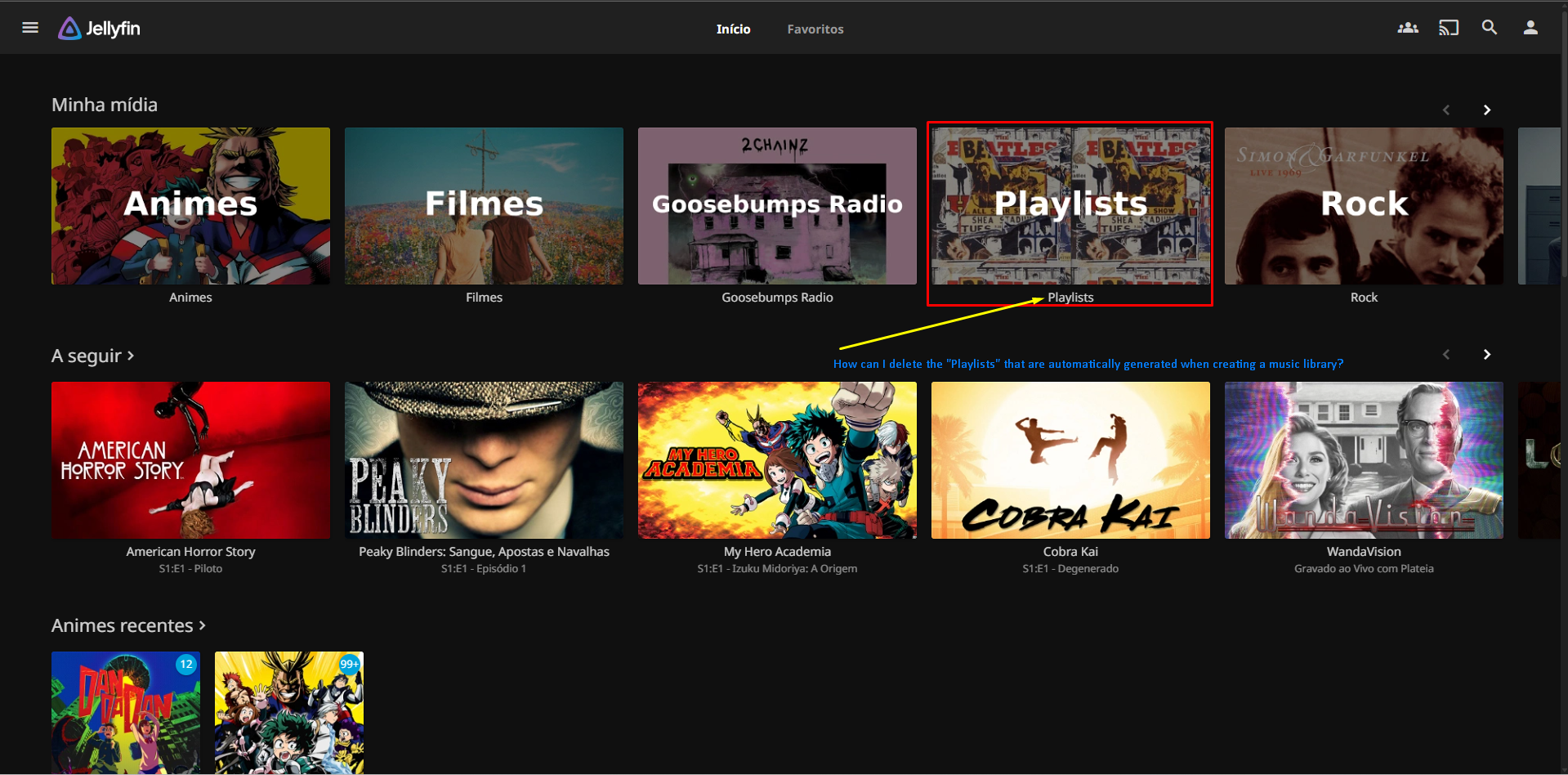
Task: Open the anime poster with 12 badge
Action: pyautogui.click(x=126, y=711)
